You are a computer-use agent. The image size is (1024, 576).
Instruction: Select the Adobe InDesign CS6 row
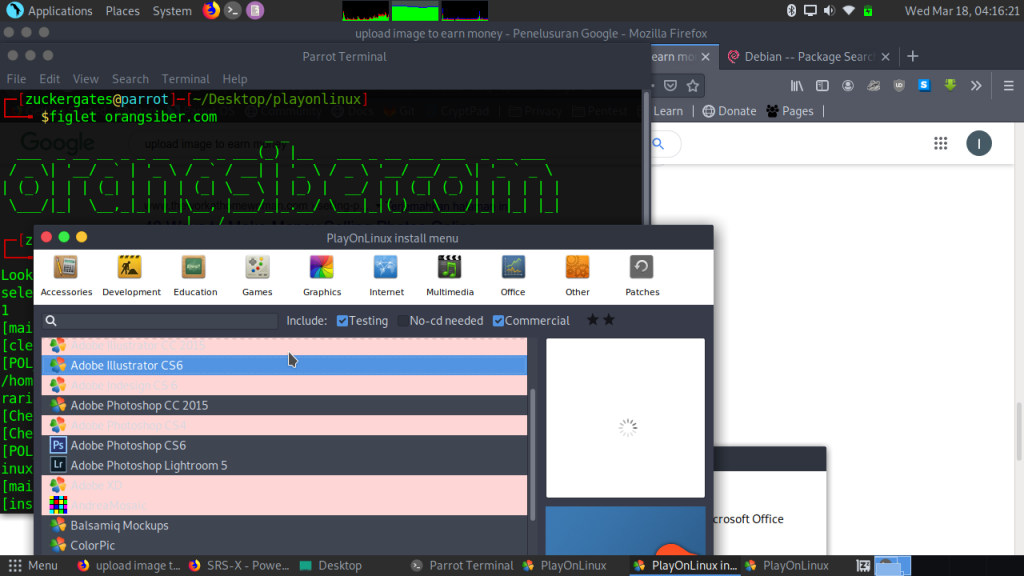pyautogui.click(x=284, y=385)
